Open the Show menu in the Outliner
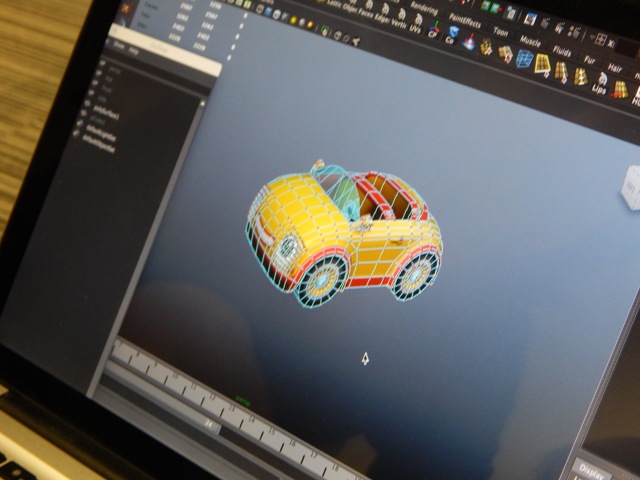This screenshot has width=640, height=480. click(118, 46)
